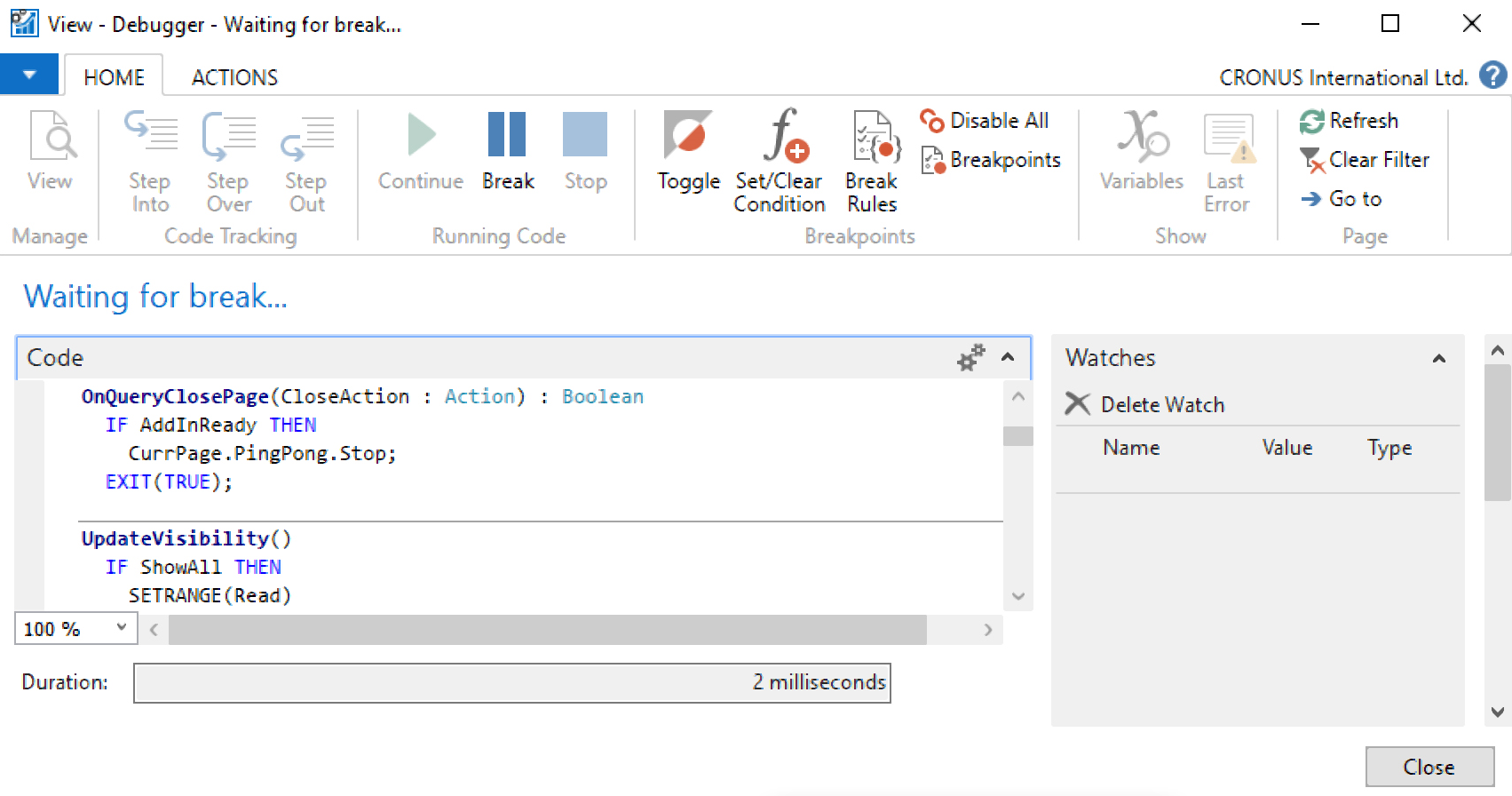Click the Waiting for break... heading
The image size is (1512, 796).
tap(155, 296)
